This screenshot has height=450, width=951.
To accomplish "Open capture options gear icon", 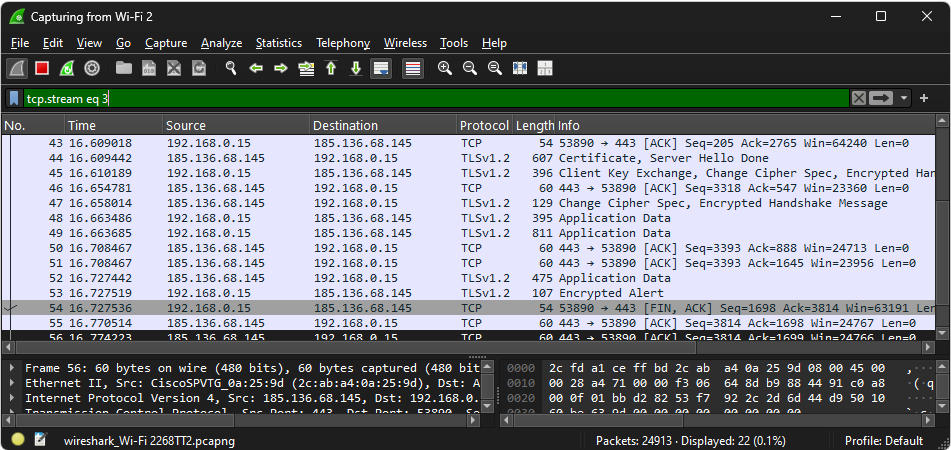I will [x=92, y=69].
